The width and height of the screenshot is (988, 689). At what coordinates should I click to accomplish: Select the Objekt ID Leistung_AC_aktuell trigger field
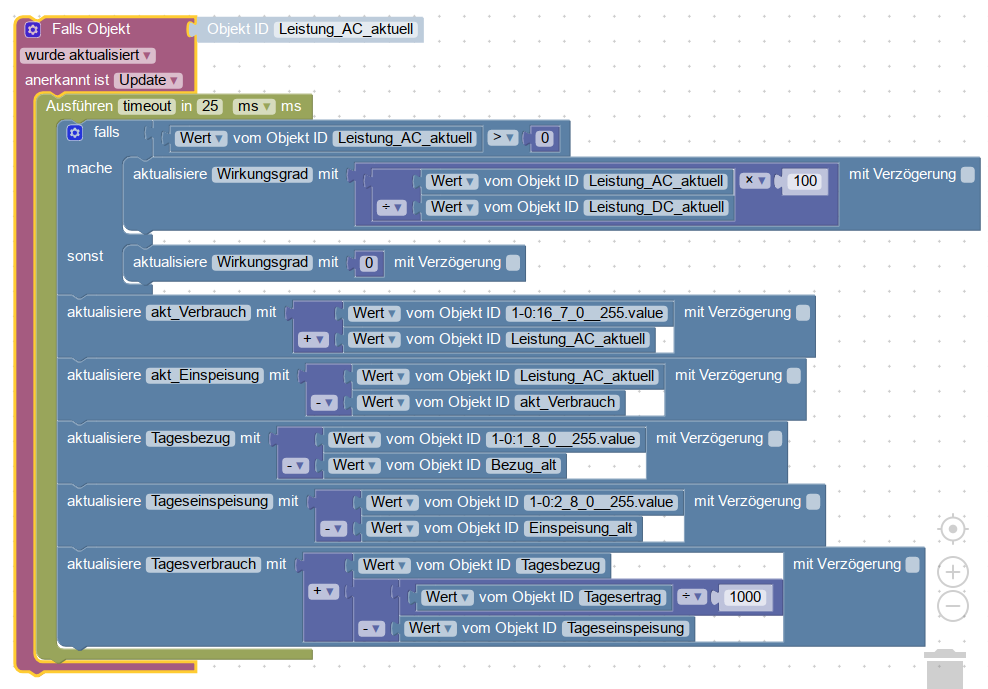(x=345, y=30)
